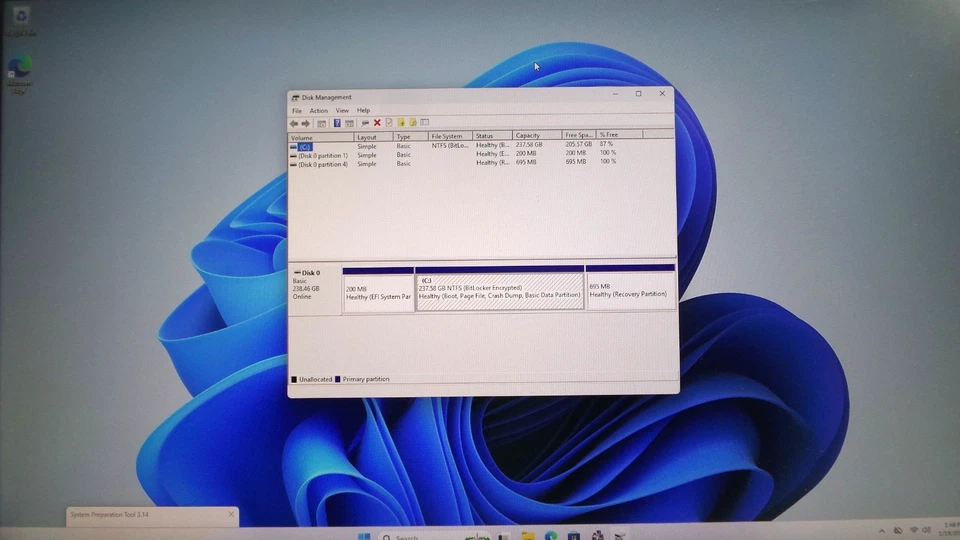Sort by the Capacity column header
Image resolution: width=960 pixels, height=540 pixels.
coord(537,135)
